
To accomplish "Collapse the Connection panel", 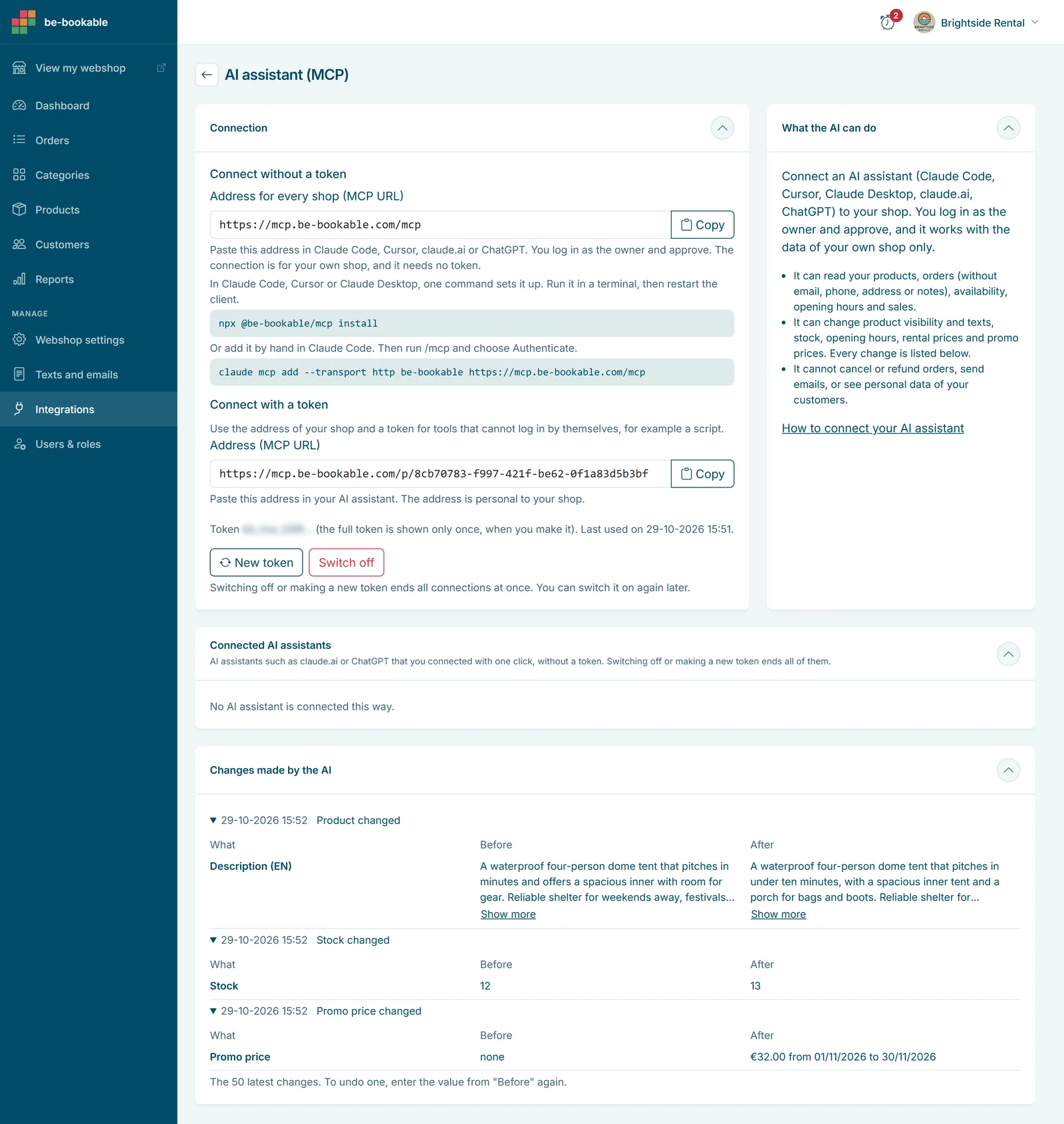I will pyautogui.click(x=722, y=128).
